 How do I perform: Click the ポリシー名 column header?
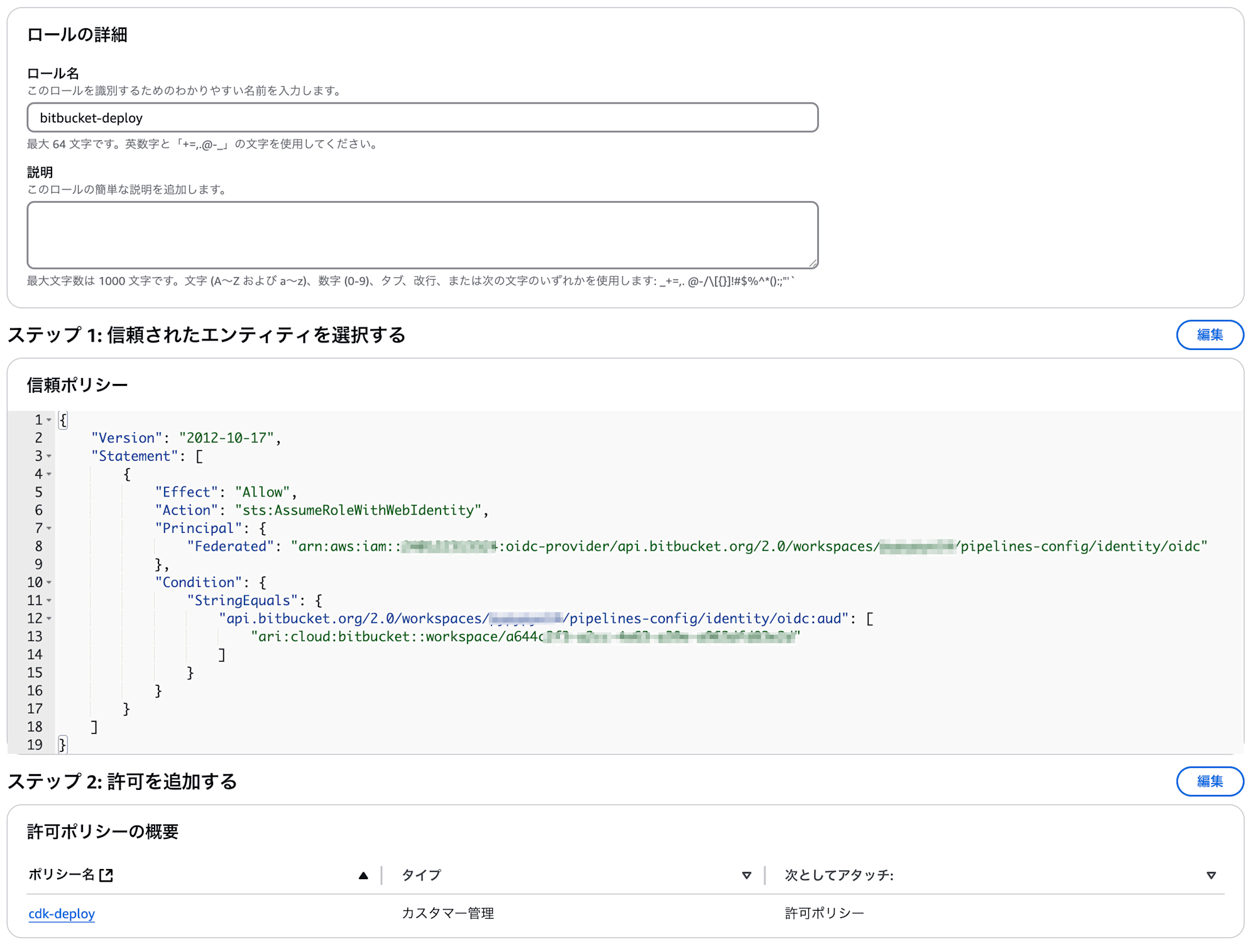[62, 875]
